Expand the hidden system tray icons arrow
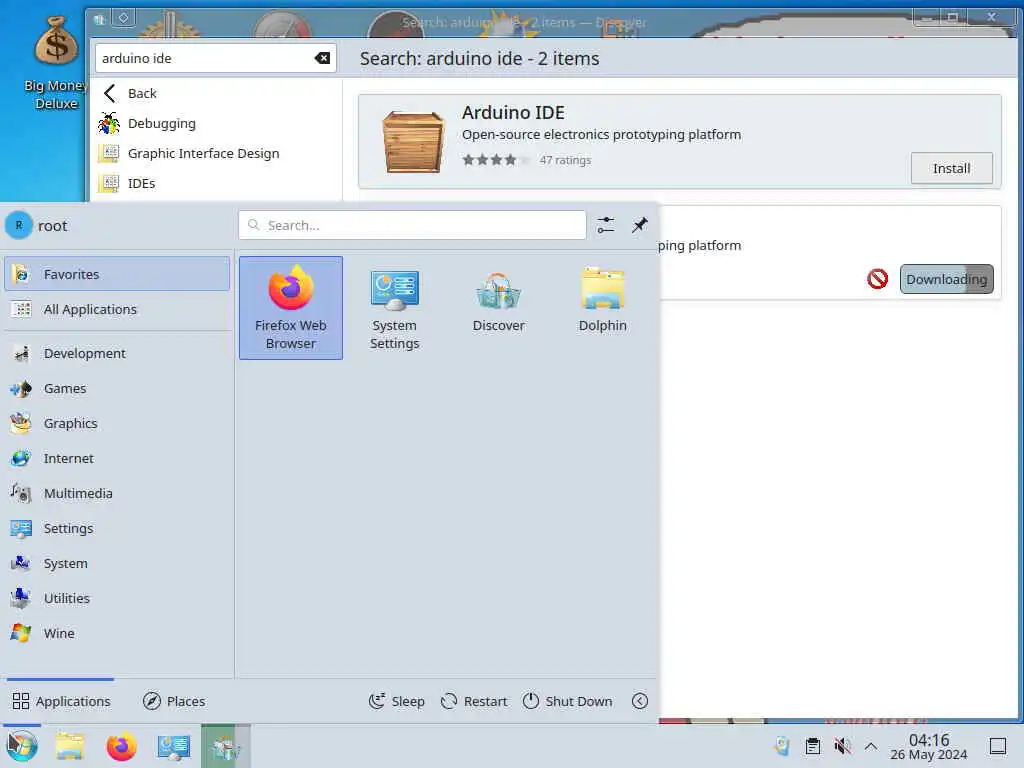The height and width of the screenshot is (768, 1024). point(871,746)
